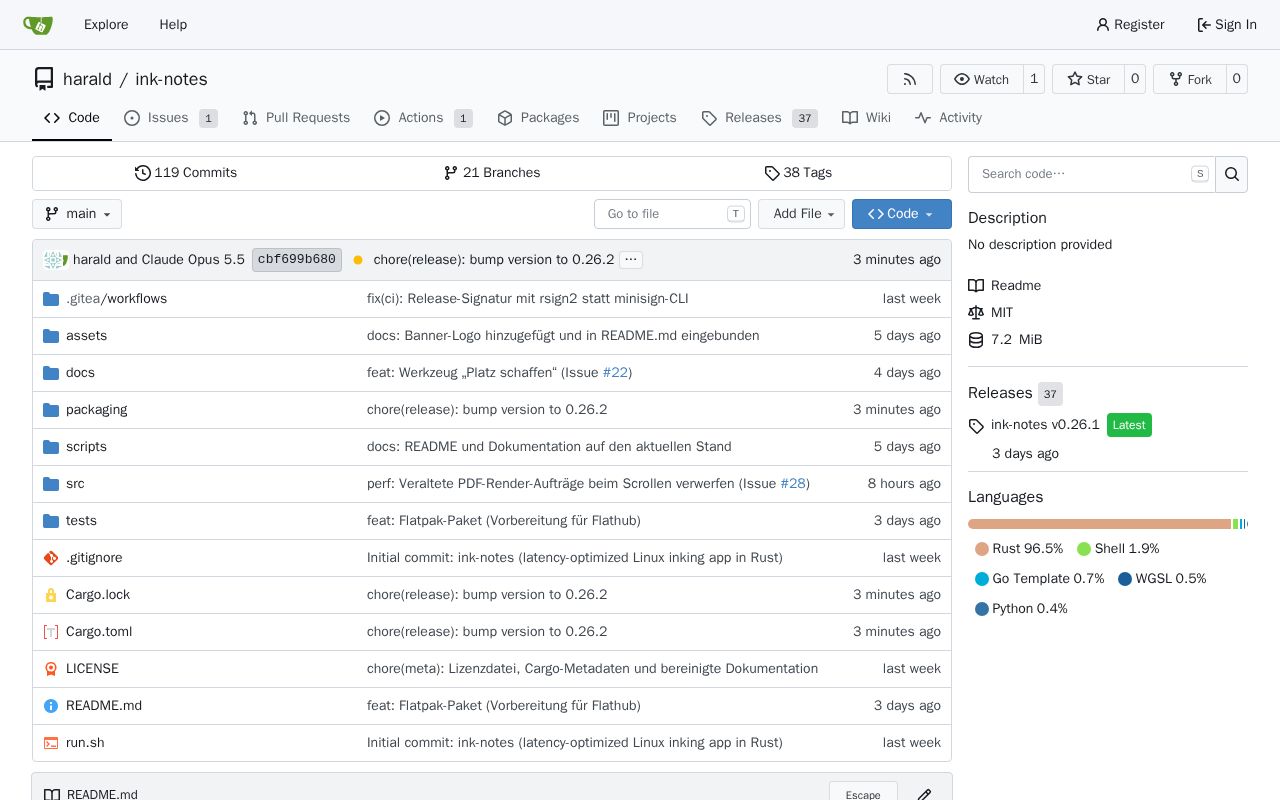View the 119 Commits history
1280x800 pixels.
point(186,173)
